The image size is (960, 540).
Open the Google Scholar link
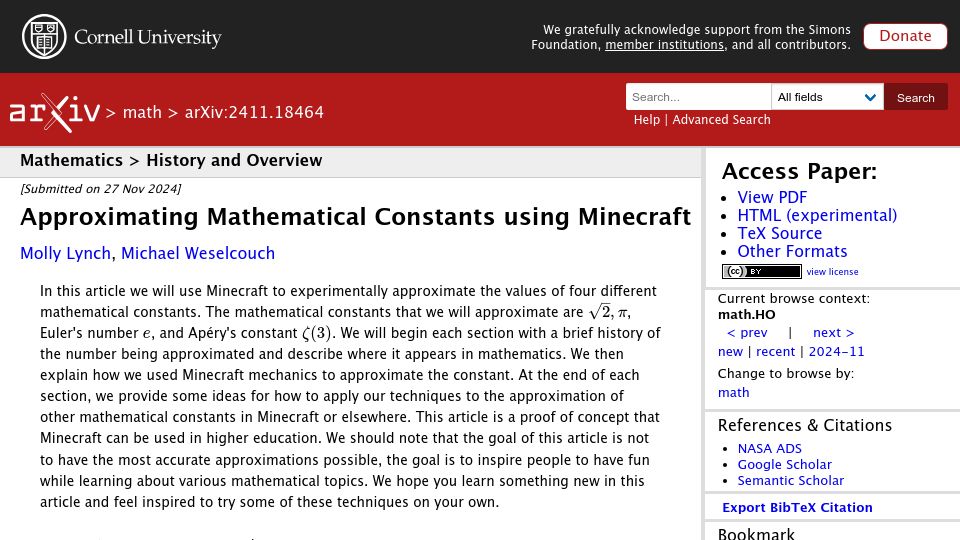(784, 465)
